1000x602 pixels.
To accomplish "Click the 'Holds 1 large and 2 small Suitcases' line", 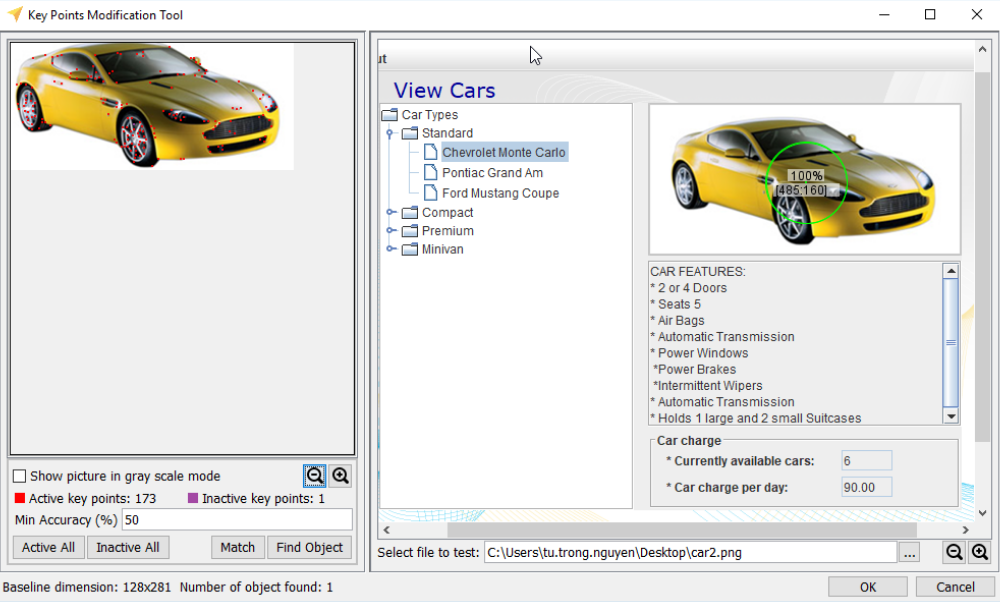I will pyautogui.click(x=756, y=418).
